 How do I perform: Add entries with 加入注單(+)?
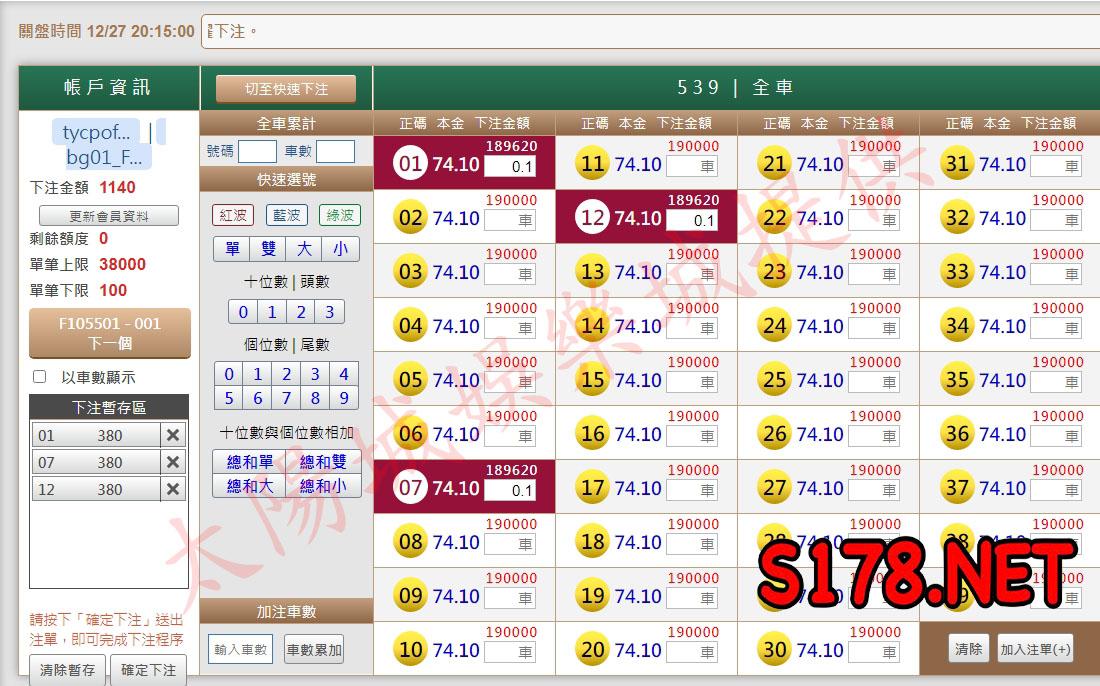click(1035, 649)
